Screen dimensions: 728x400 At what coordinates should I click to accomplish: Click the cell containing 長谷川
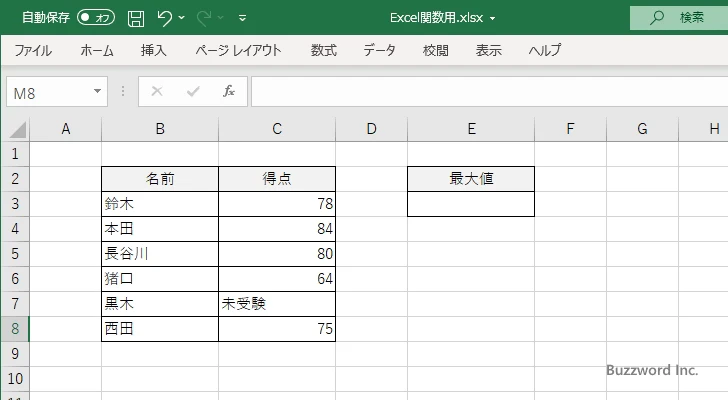(x=160, y=254)
